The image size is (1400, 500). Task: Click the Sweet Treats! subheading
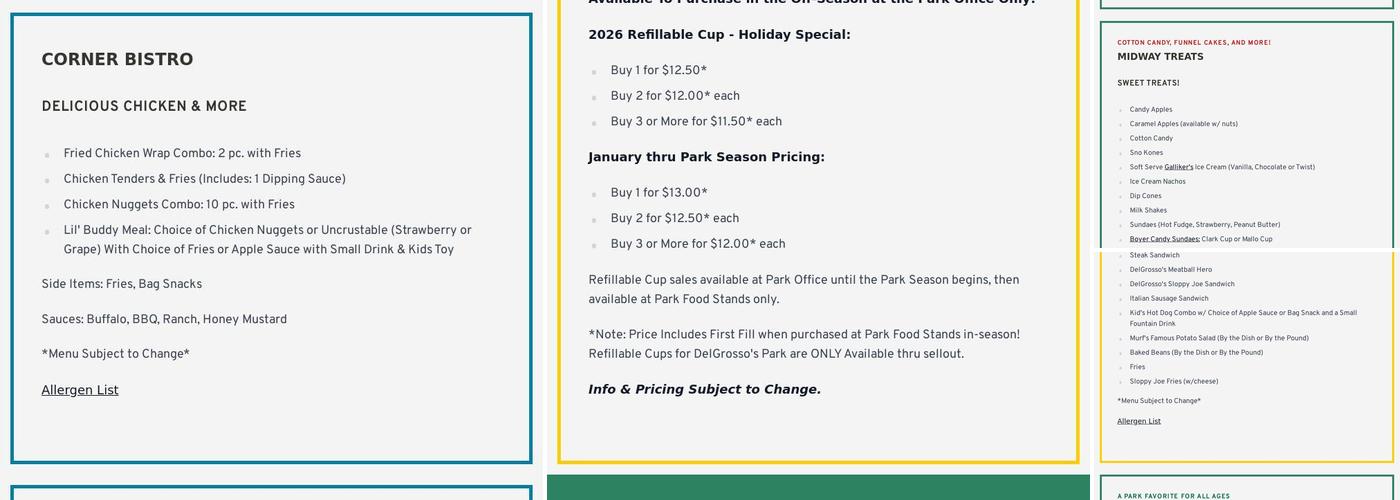pos(1148,83)
